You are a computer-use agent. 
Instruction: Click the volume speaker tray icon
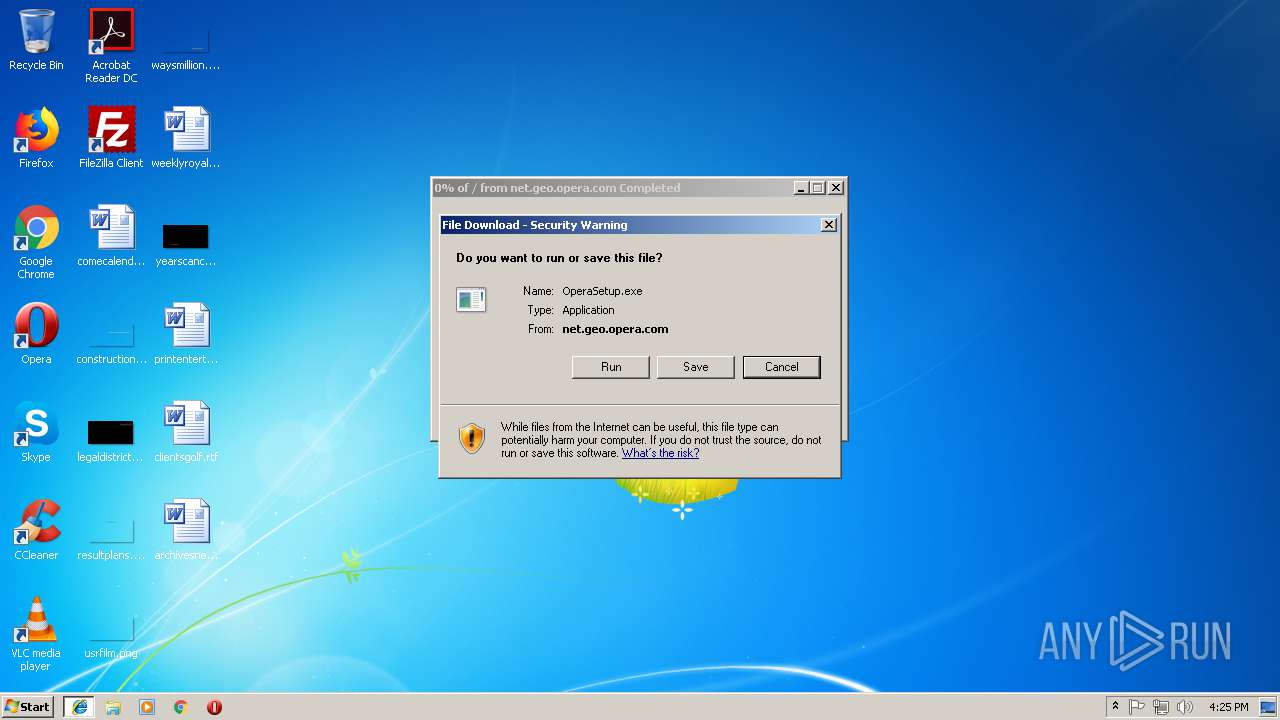tap(1185, 707)
